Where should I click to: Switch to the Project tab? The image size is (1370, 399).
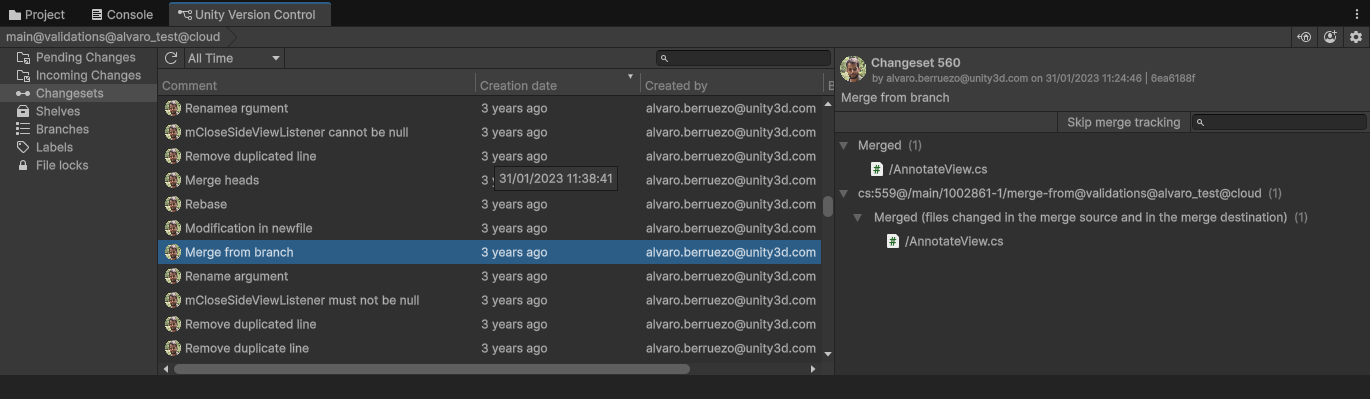(37, 14)
